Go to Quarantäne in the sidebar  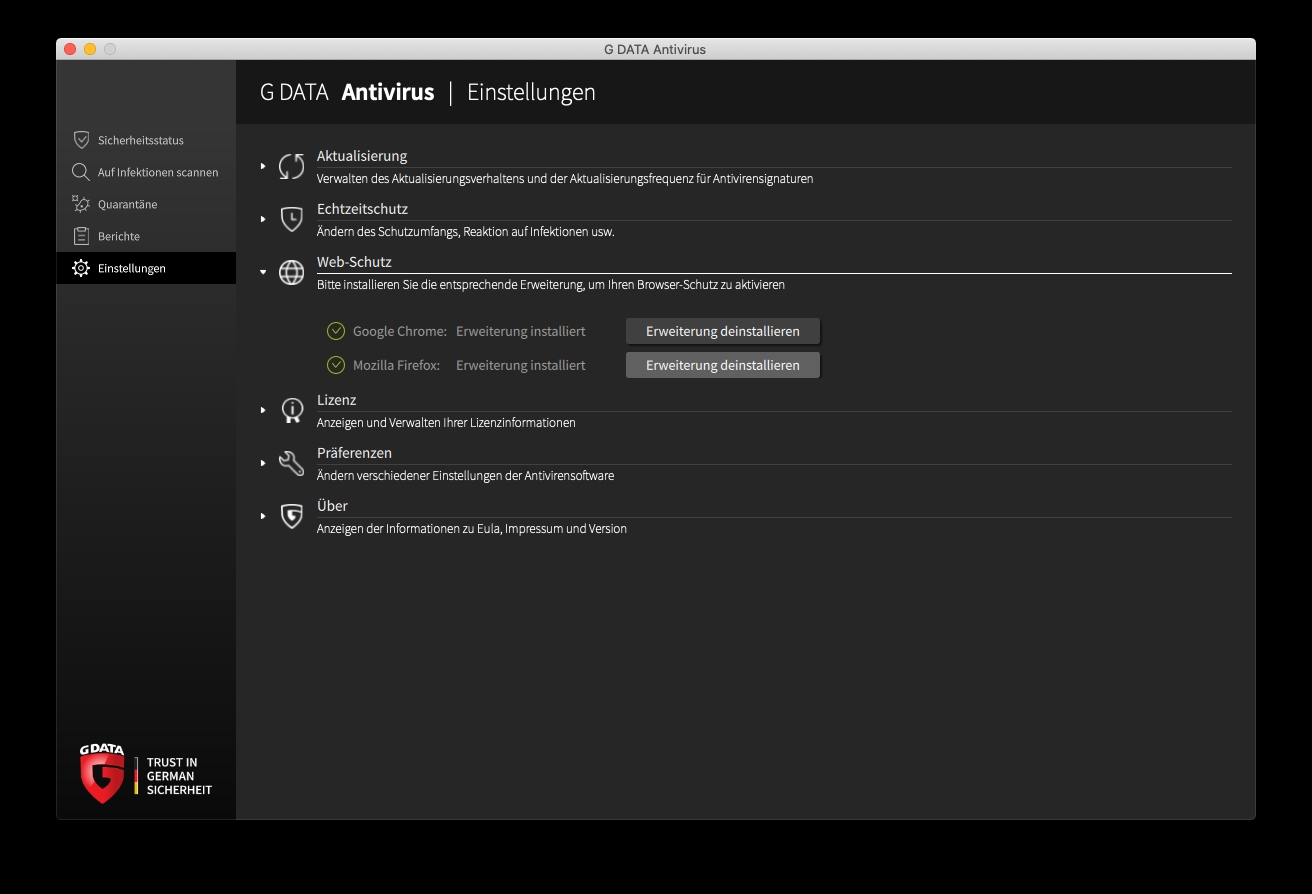point(146,204)
